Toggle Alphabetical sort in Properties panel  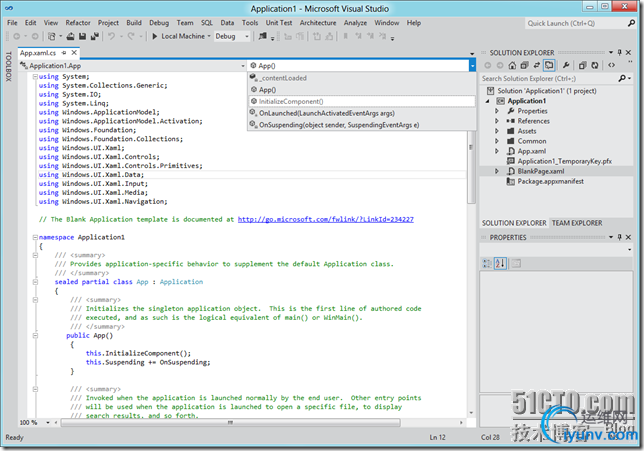click(501, 263)
